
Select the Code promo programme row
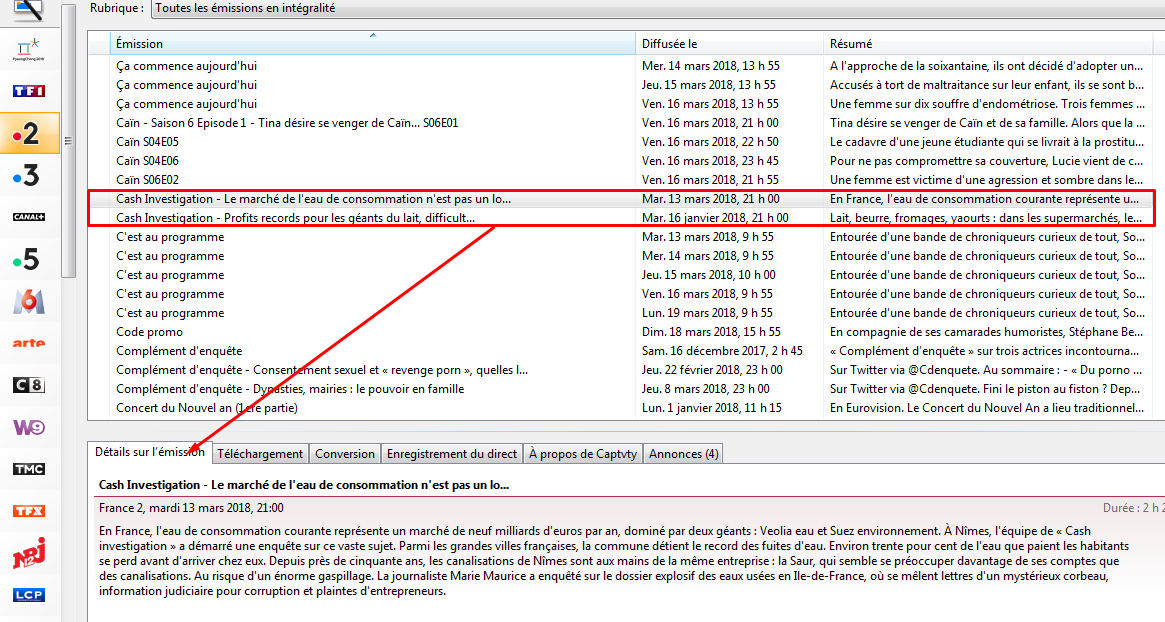pos(150,332)
